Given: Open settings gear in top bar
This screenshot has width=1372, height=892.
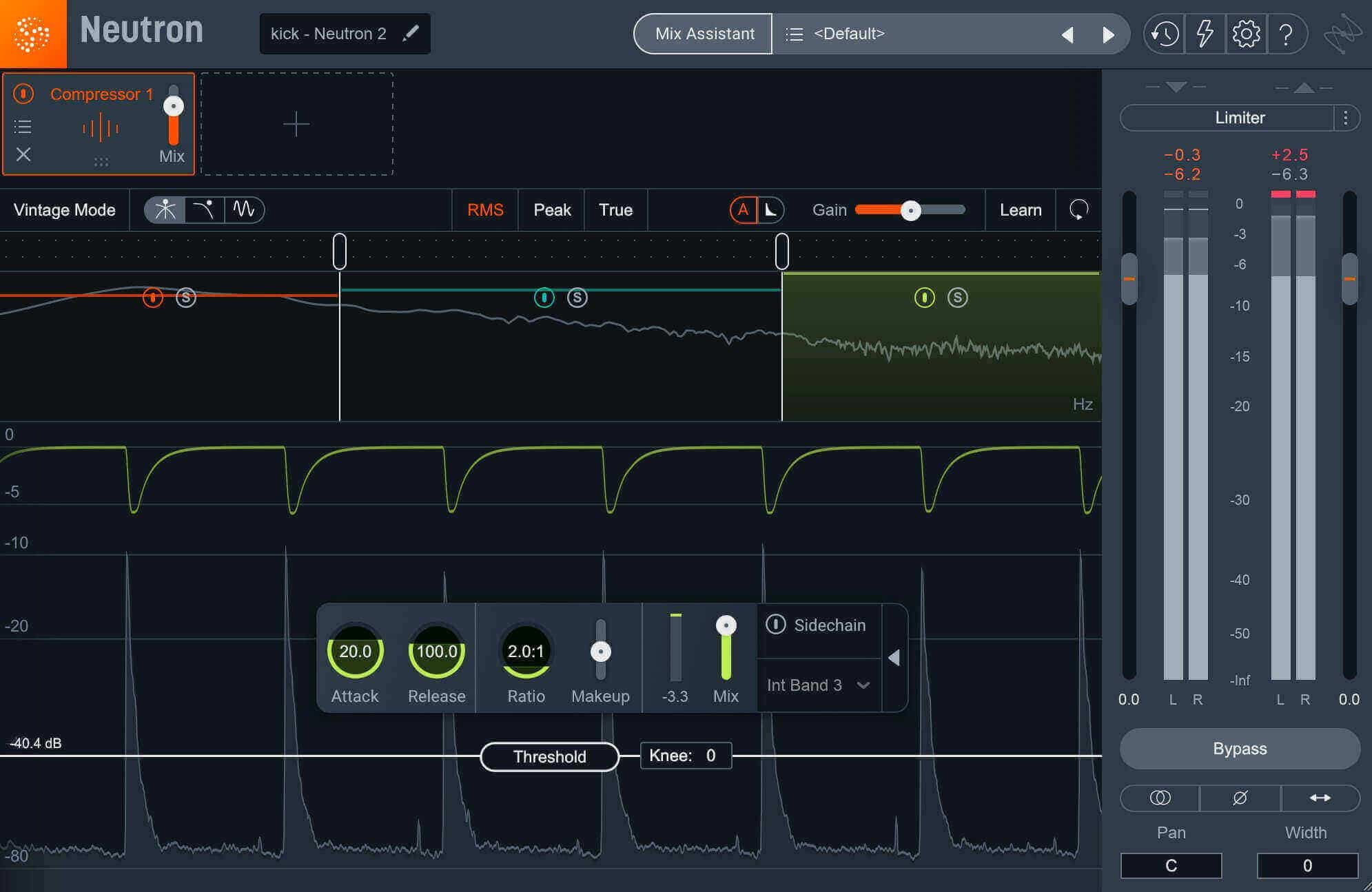Looking at the screenshot, I should (x=1246, y=34).
